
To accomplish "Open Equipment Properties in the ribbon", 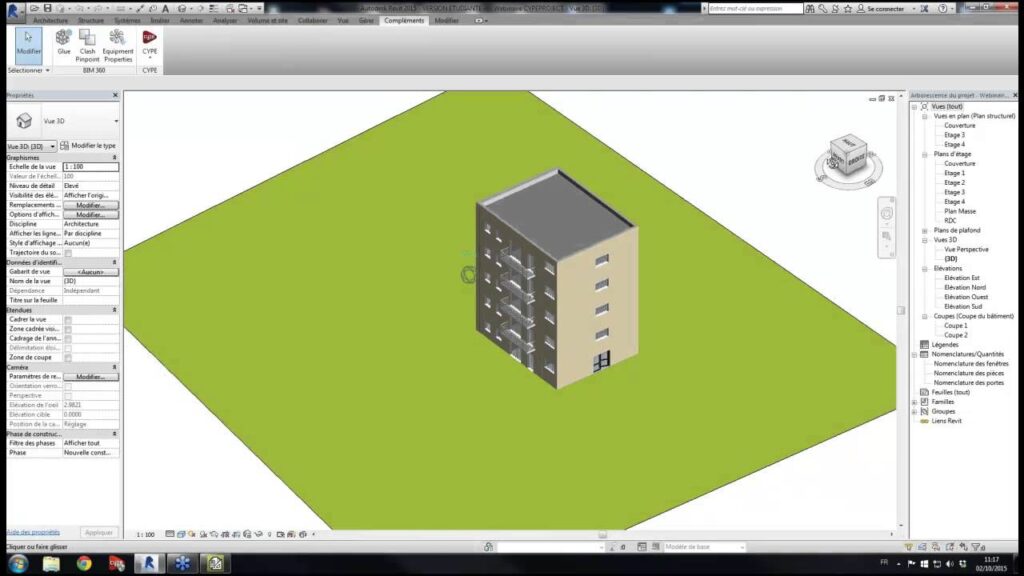I will (x=117, y=45).
